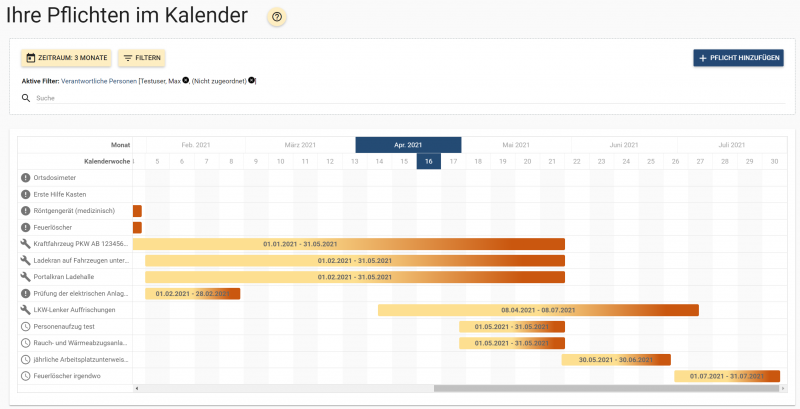Click the Suche search field
This screenshot has height=409, width=800.
click(x=200, y=98)
